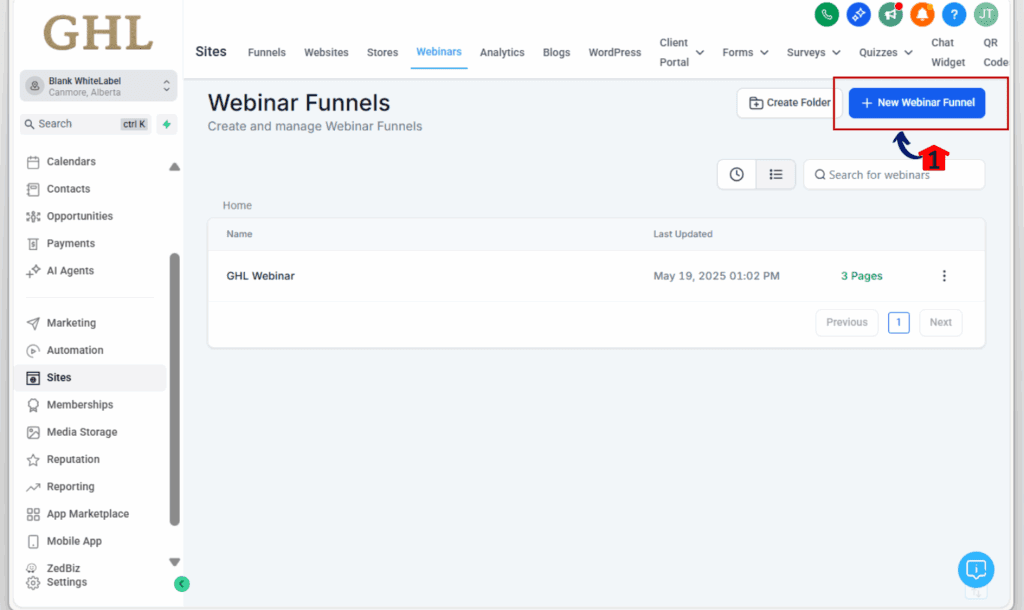Viewport: 1024px width, 610px height.
Task: Click the Name column header
Action: (x=239, y=234)
